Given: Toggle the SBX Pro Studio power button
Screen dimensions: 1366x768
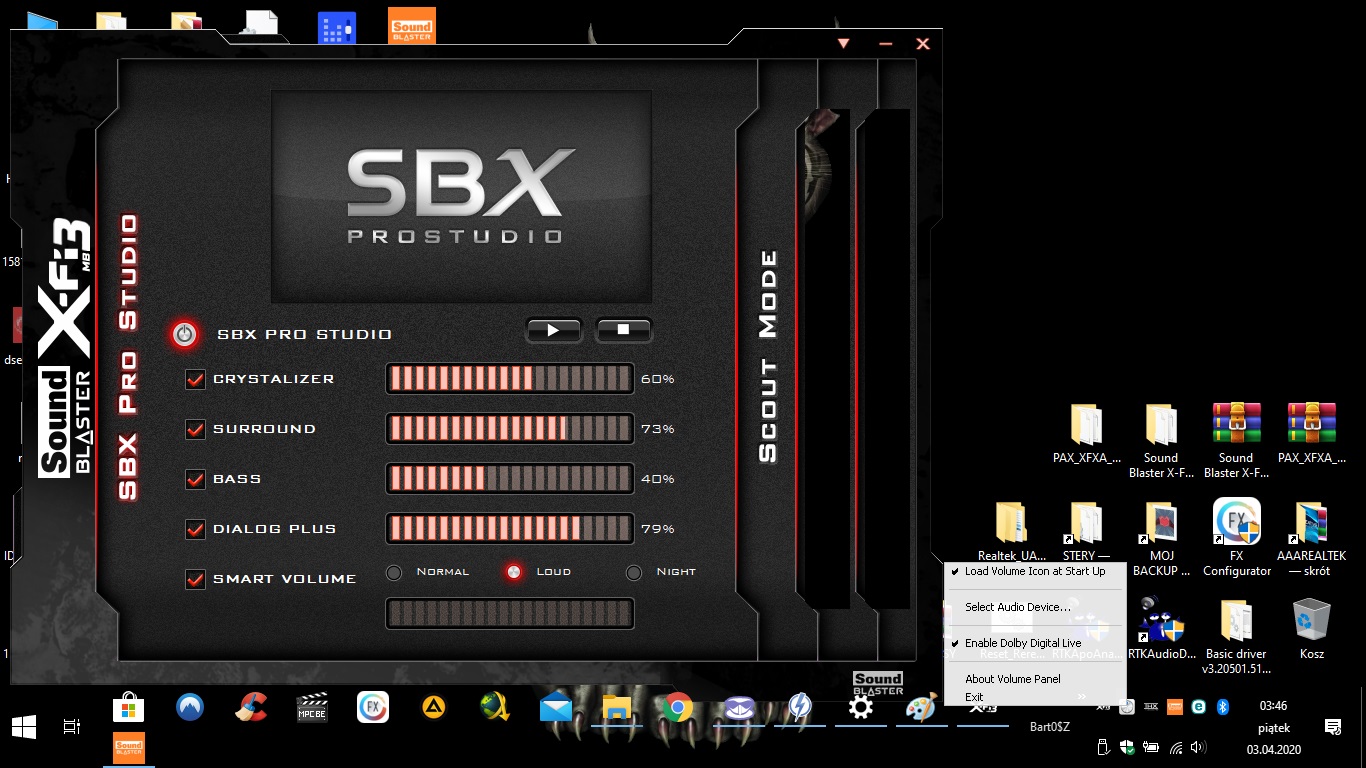Looking at the screenshot, I should tap(185, 334).
